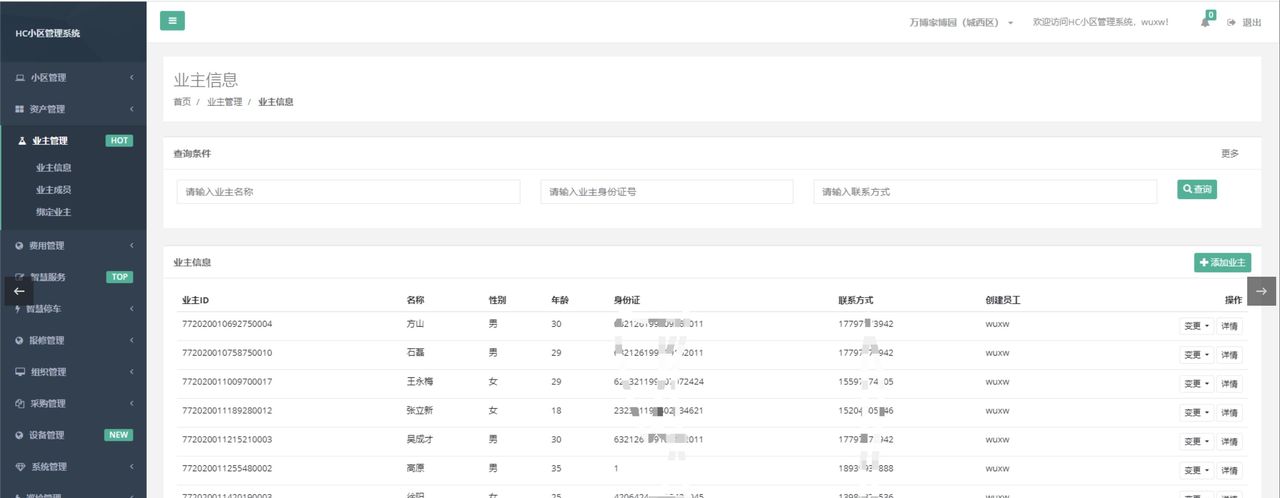This screenshot has width=1280, height=498.
Task: Go to 首页 in the breadcrumb
Action: point(182,102)
